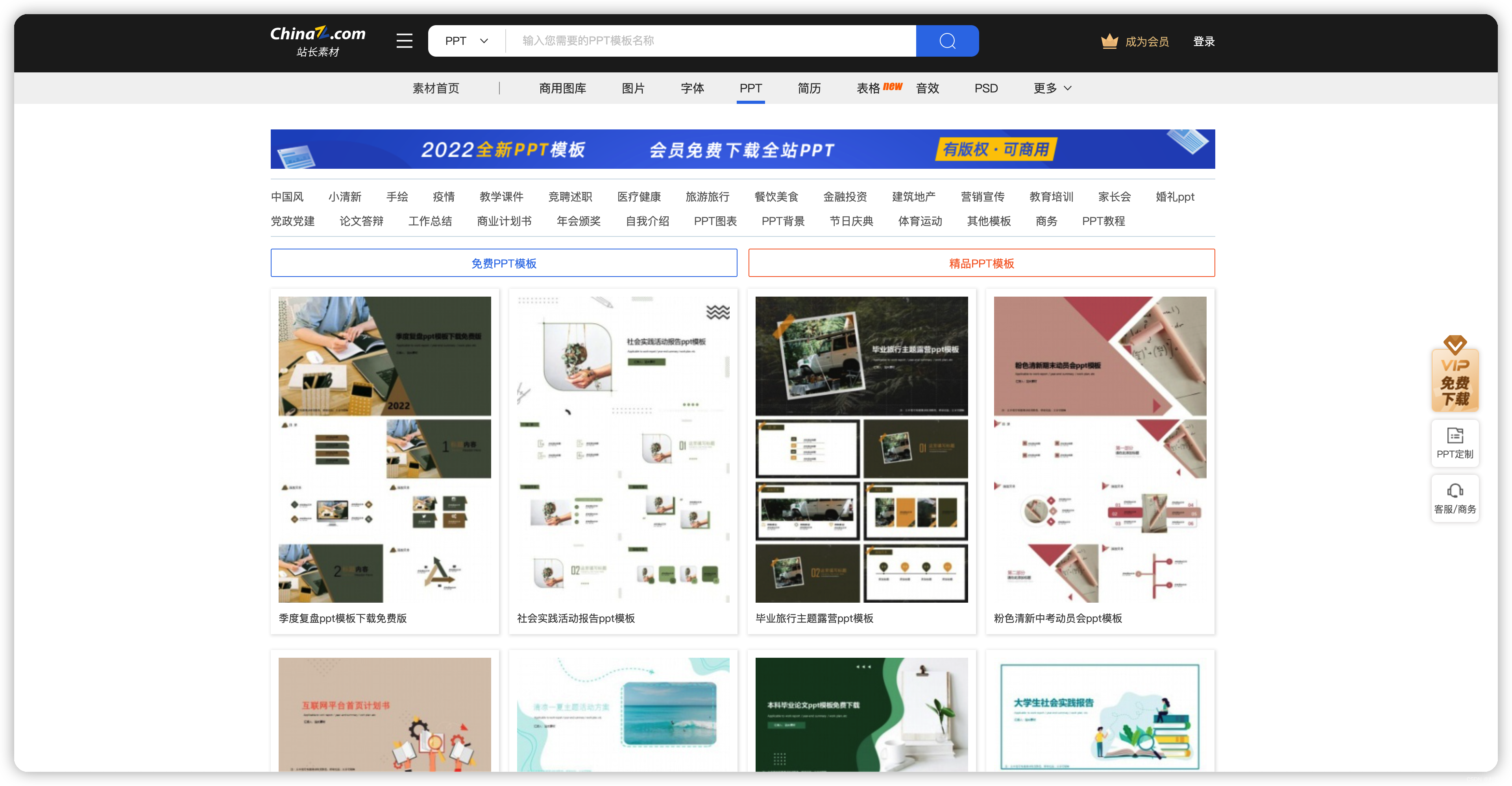
Task: Open the 毕业旅行主题露营 template thumbnail
Action: click(861, 449)
